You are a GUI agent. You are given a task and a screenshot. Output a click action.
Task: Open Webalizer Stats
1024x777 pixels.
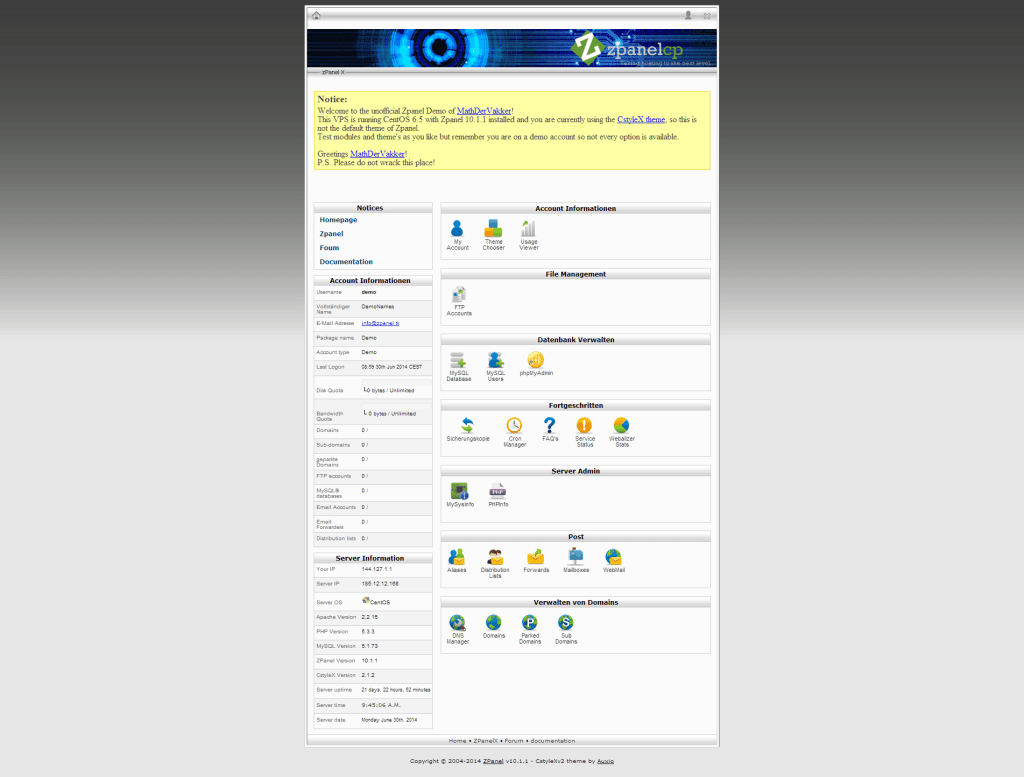coord(622,432)
